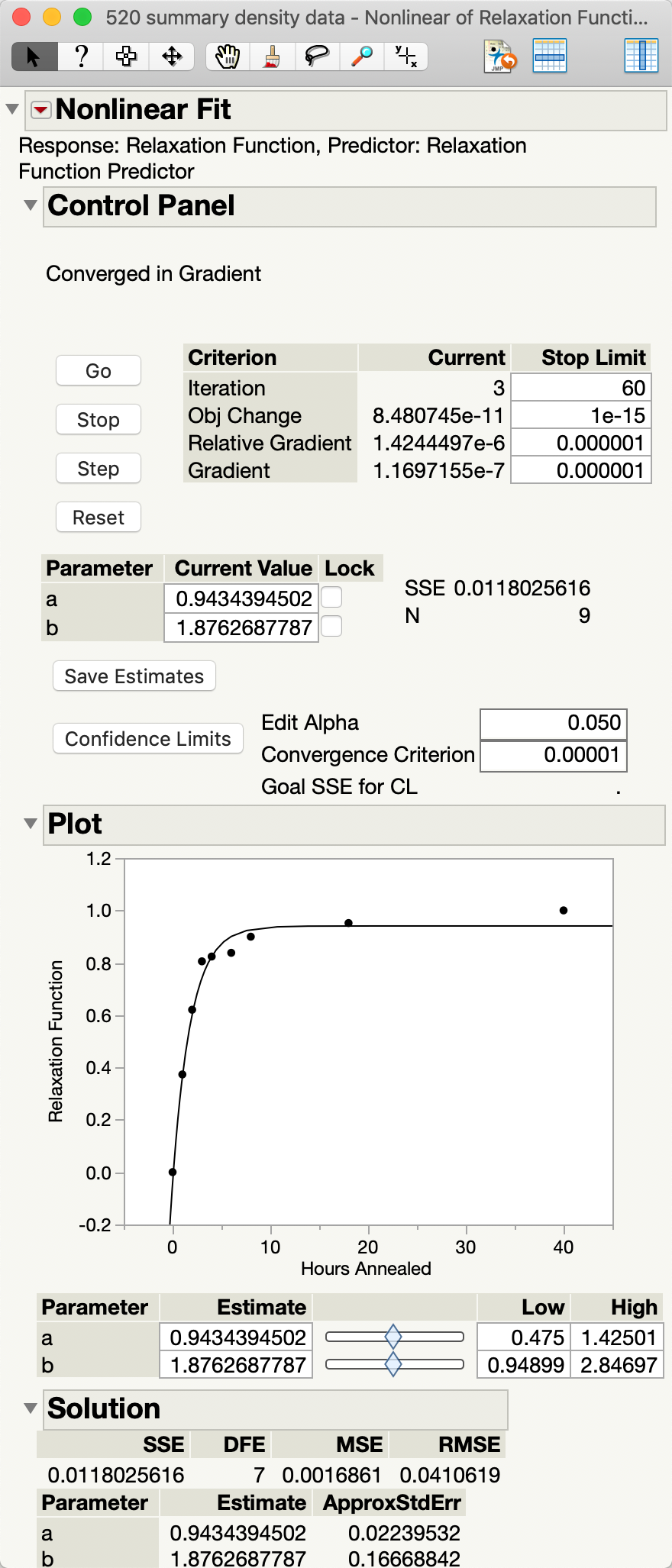Choose the Scroller four-arrow tool
Image resolution: width=672 pixels, height=1568 pixels.
point(171,56)
